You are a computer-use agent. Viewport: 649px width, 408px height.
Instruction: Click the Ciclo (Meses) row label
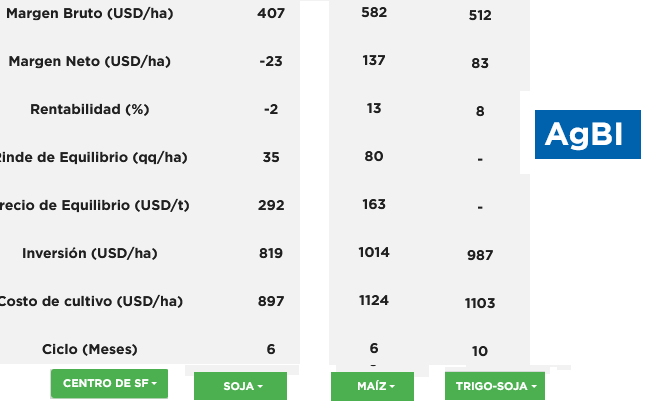[x=89, y=349]
